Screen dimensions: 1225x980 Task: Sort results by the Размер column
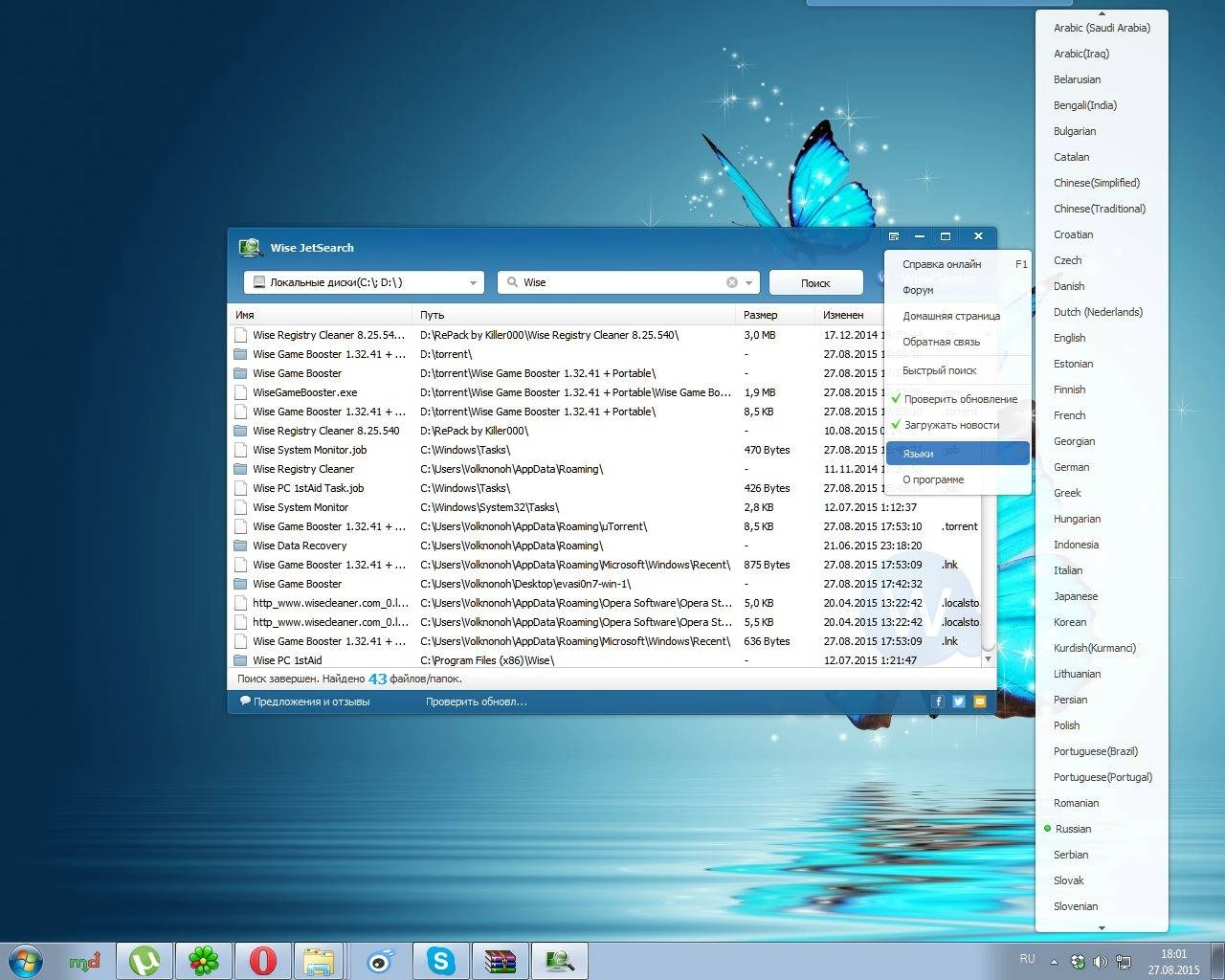[776, 315]
